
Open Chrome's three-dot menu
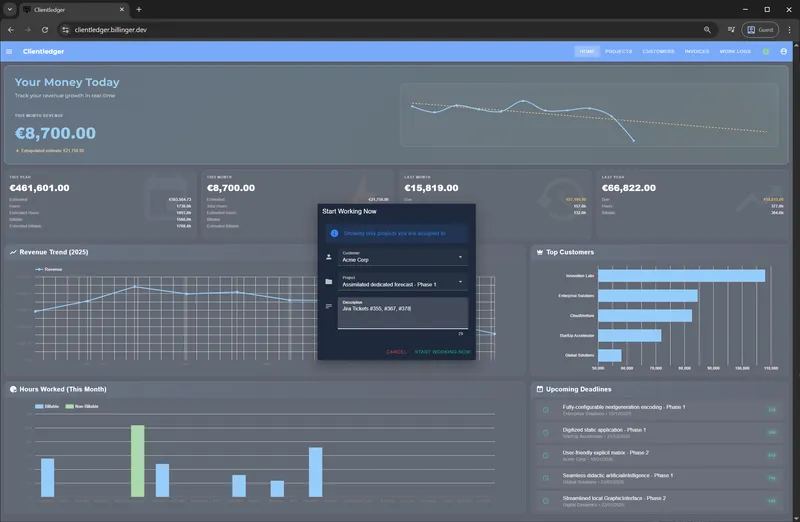coord(788,30)
